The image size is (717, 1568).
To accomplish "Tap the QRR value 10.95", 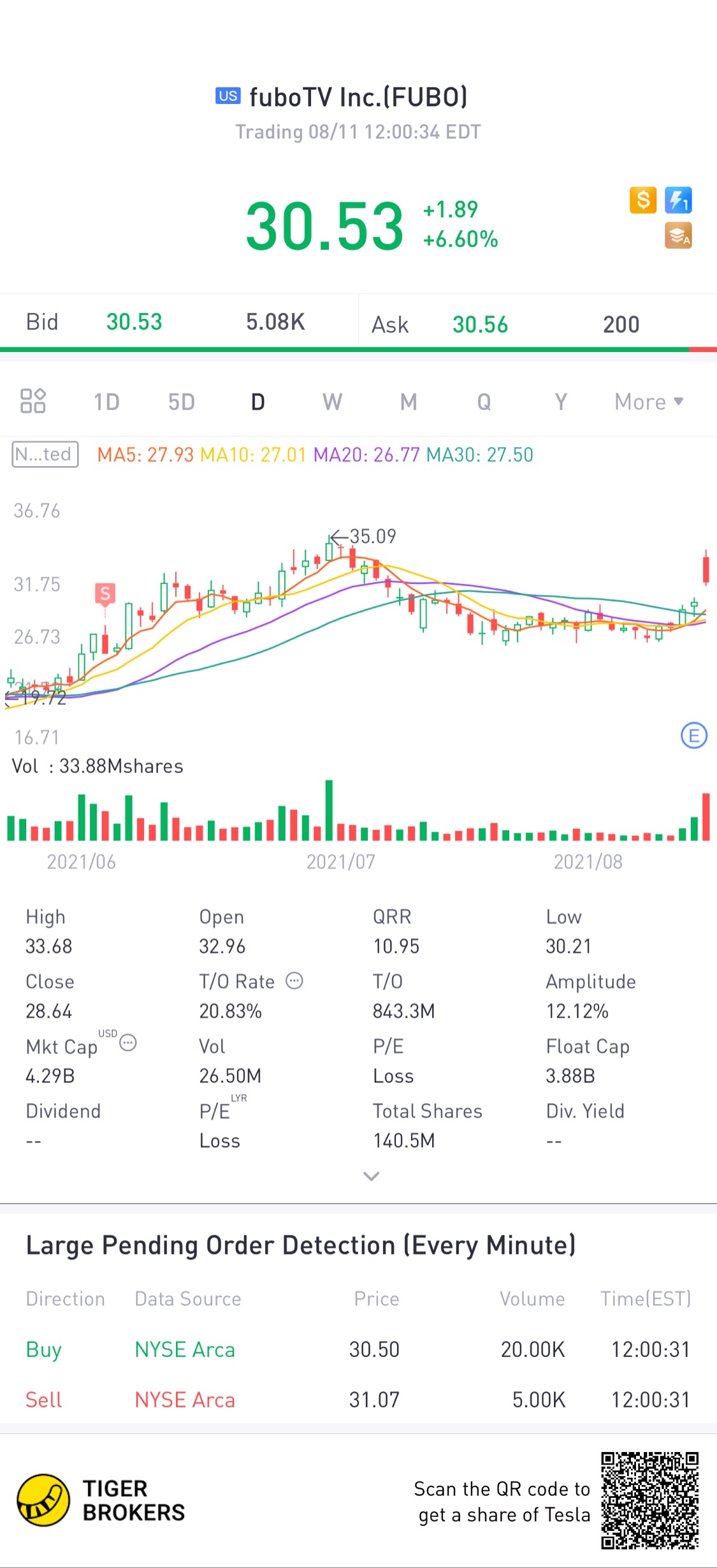I will tap(396, 946).
